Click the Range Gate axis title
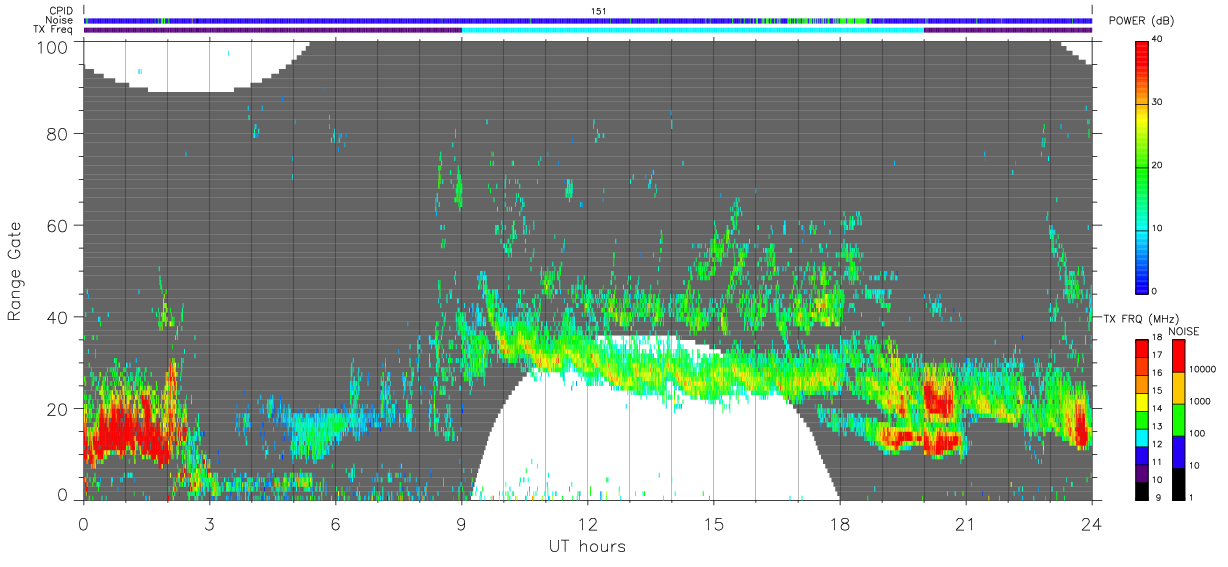The image size is (1228, 567). coord(16,270)
